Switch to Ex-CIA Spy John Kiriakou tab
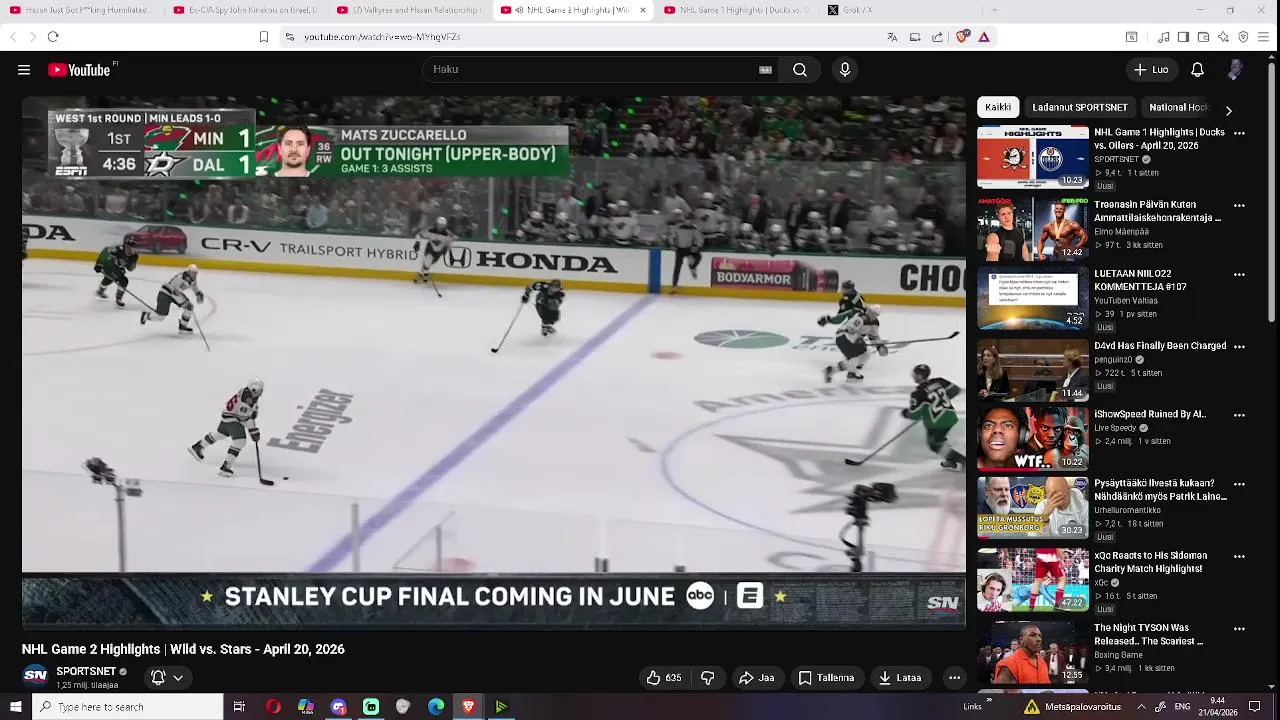 (x=245, y=10)
